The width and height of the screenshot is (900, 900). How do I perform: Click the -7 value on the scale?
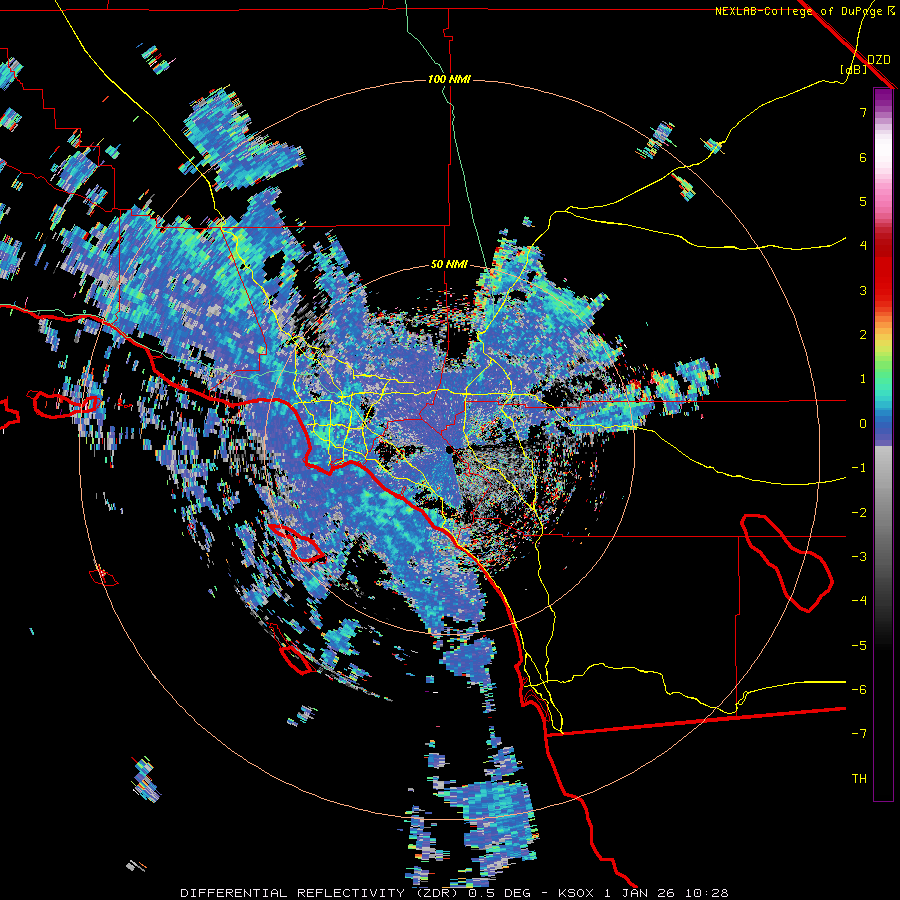[x=859, y=734]
